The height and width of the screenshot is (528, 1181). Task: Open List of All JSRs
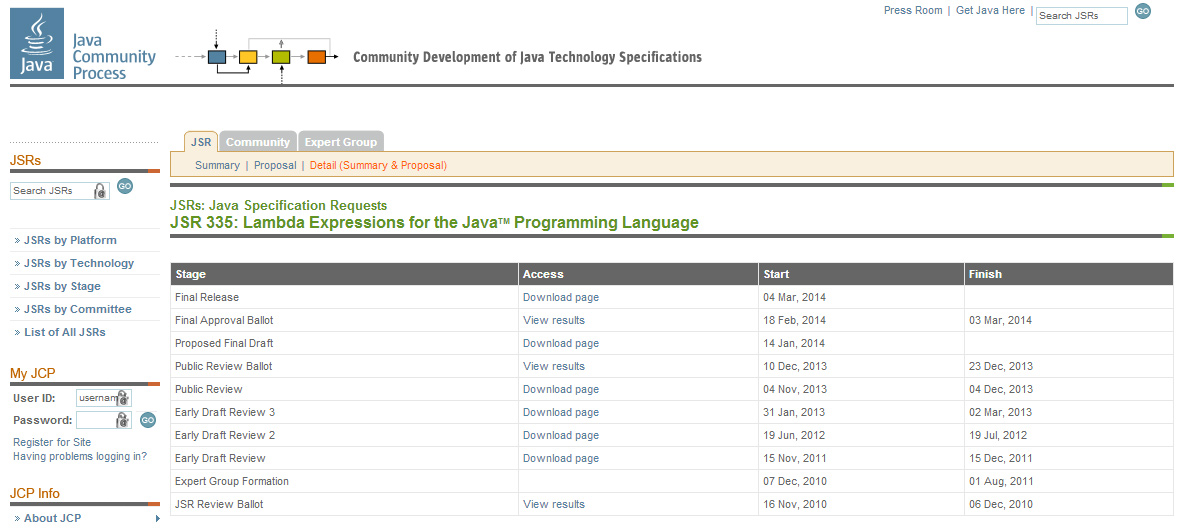pos(65,332)
